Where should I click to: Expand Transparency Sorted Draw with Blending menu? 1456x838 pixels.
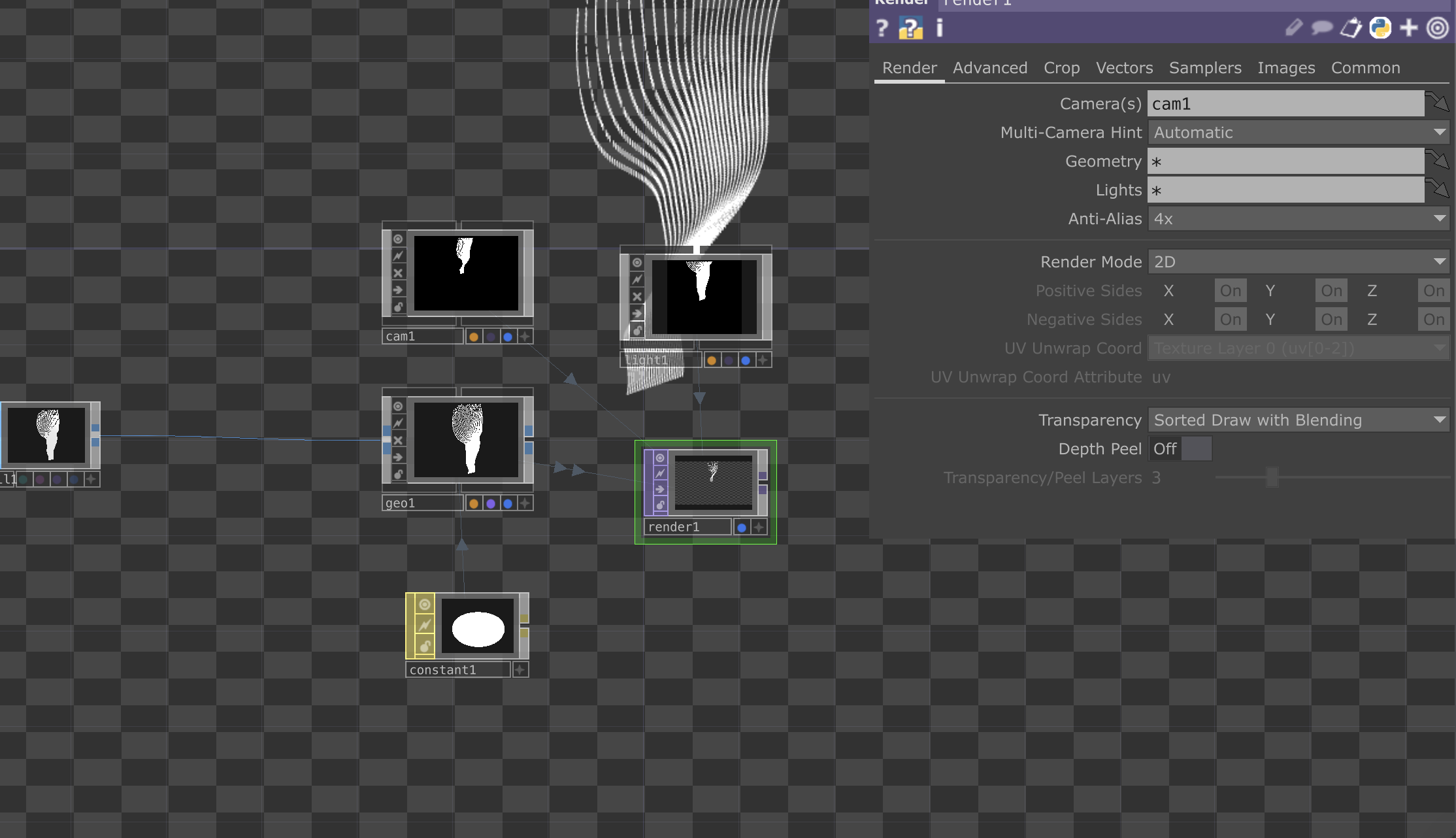(1298, 420)
